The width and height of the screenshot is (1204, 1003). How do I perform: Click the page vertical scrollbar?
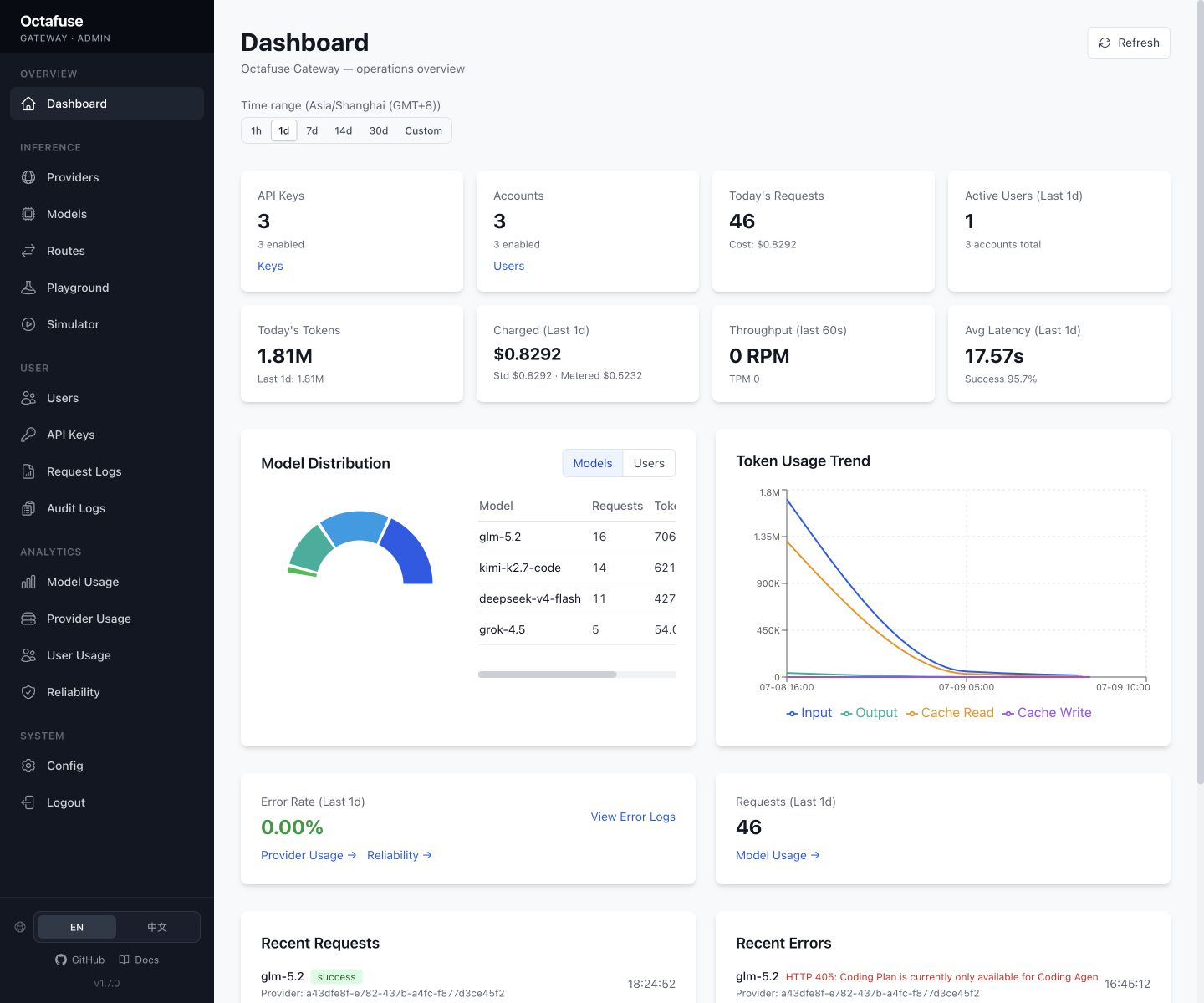click(1201, 393)
